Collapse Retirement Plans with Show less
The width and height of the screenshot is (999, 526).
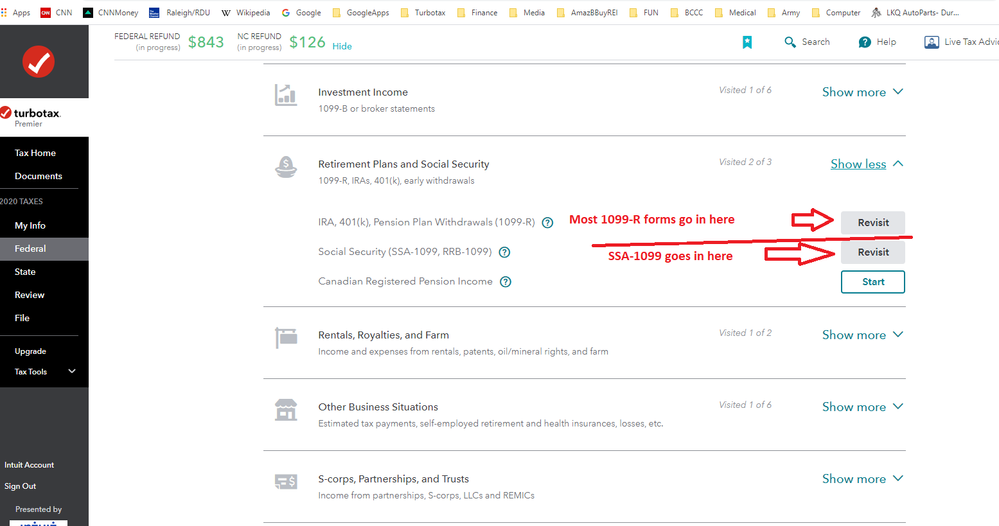click(x=866, y=164)
